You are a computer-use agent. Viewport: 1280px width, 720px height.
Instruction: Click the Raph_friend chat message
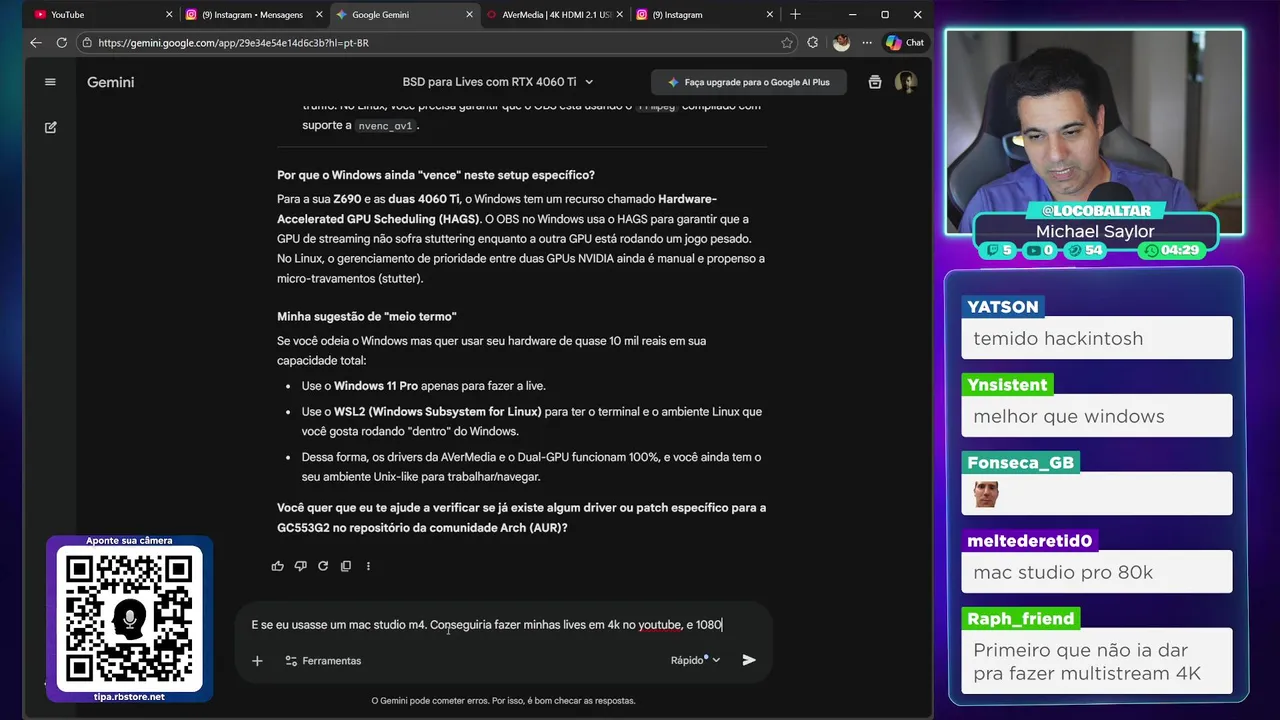click(x=1097, y=662)
